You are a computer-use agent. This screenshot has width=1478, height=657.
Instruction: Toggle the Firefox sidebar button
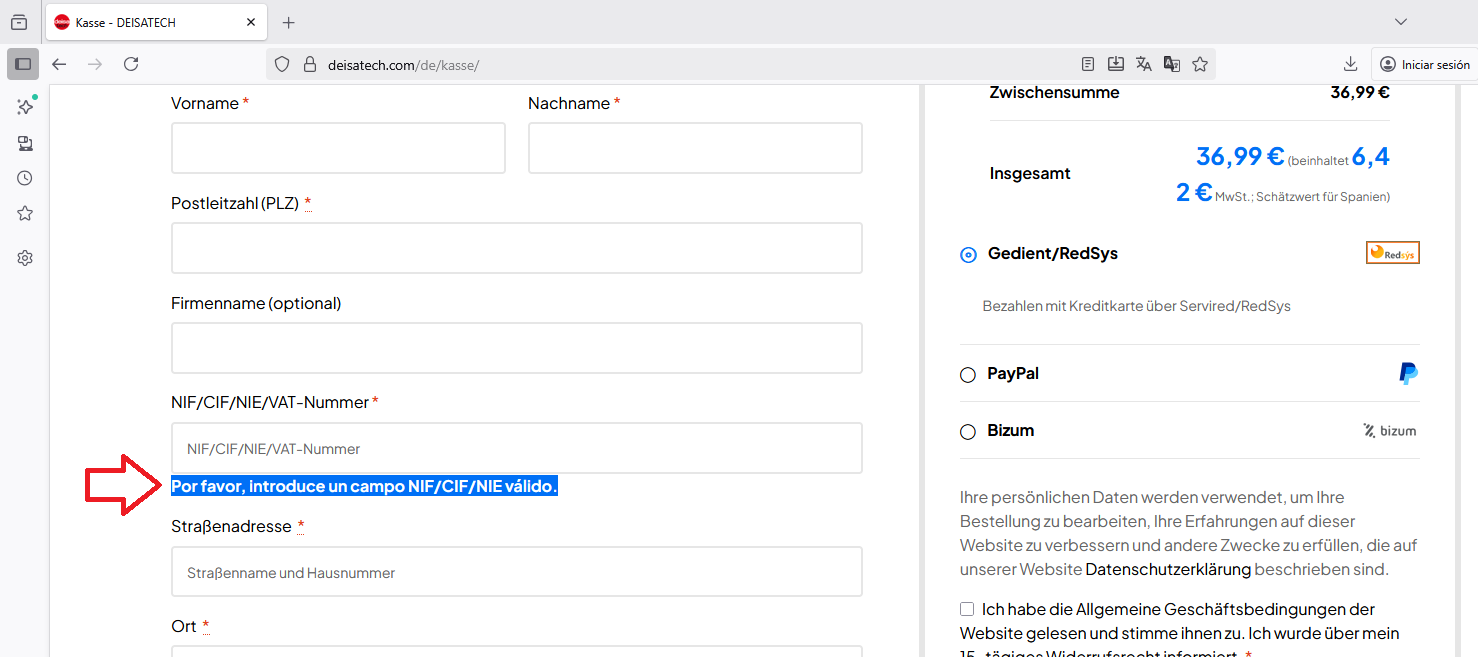(23, 64)
